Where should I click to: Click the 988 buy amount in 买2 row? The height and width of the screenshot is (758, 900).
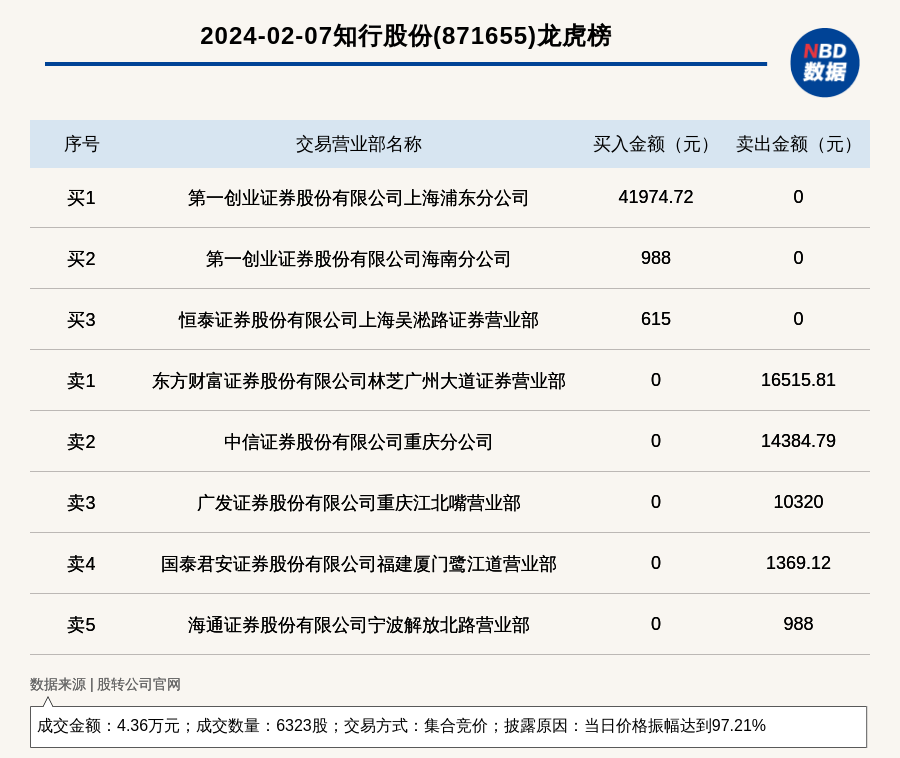click(655, 258)
